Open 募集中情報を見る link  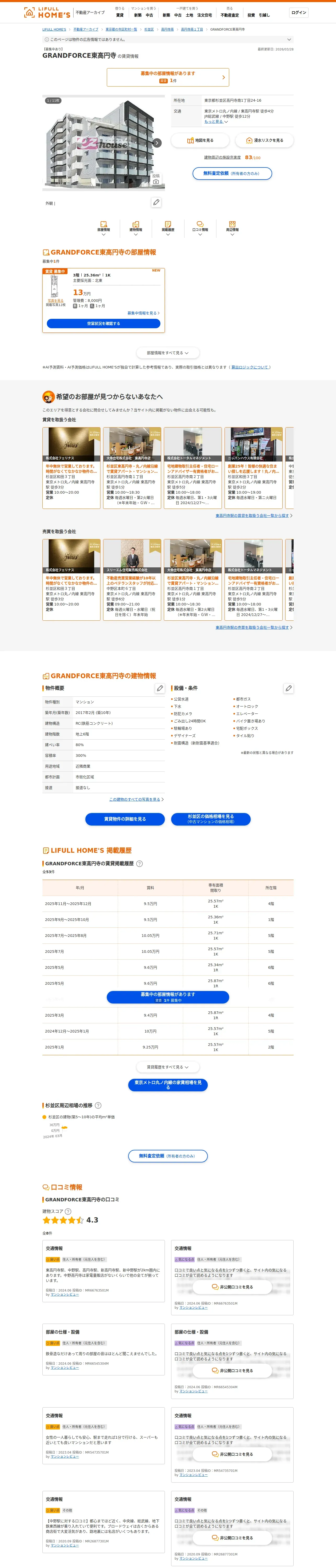[x=143, y=313]
